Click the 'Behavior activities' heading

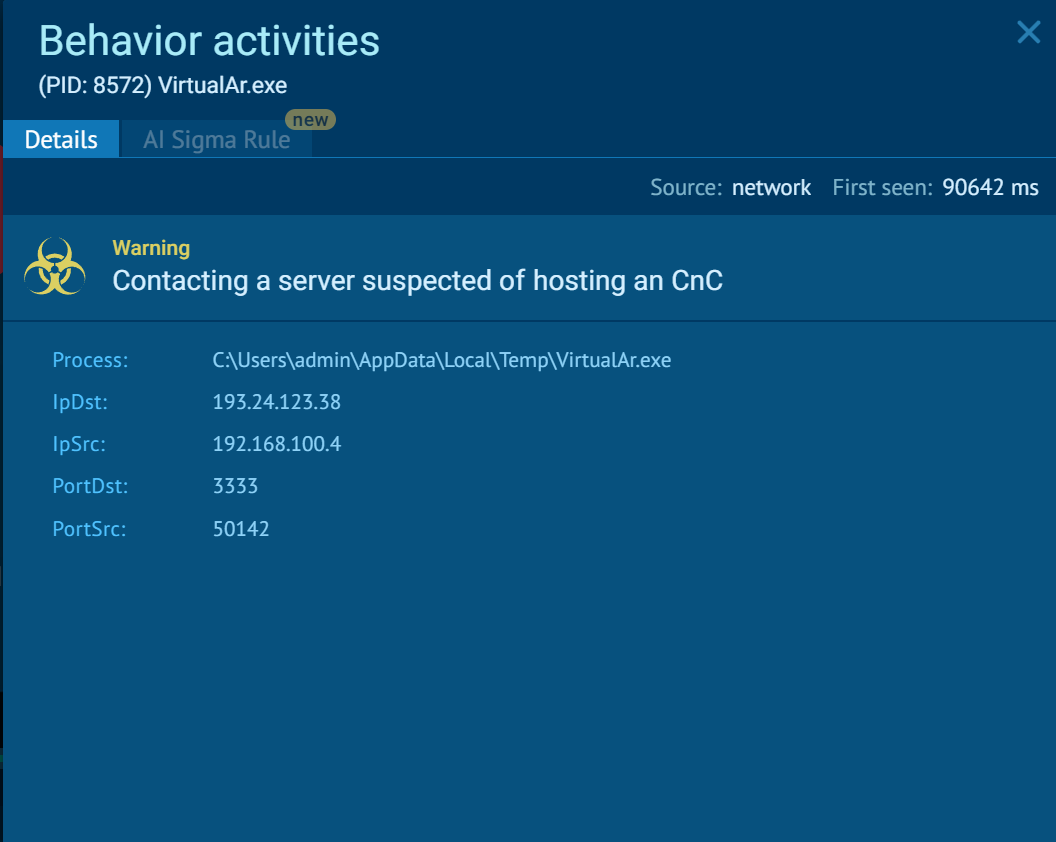[209, 41]
